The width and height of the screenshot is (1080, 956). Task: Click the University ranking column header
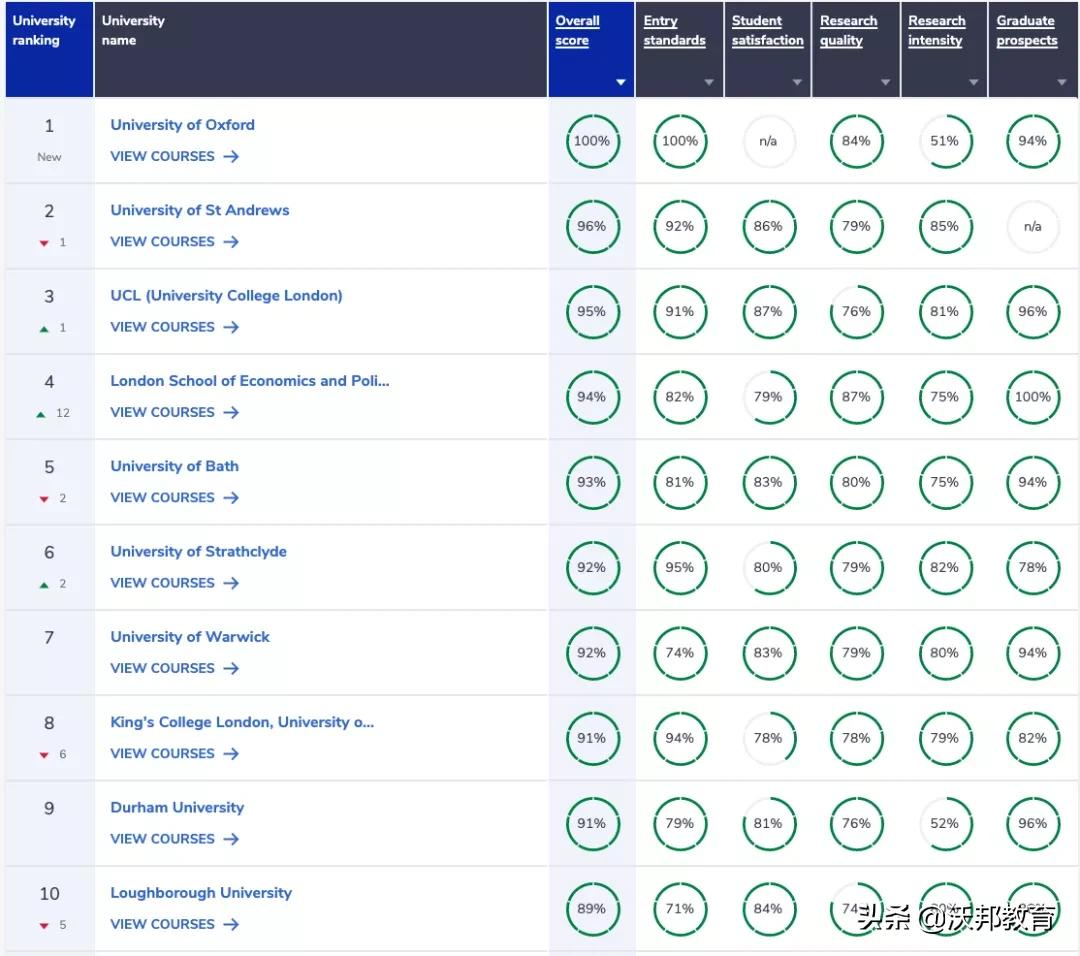tap(49, 50)
